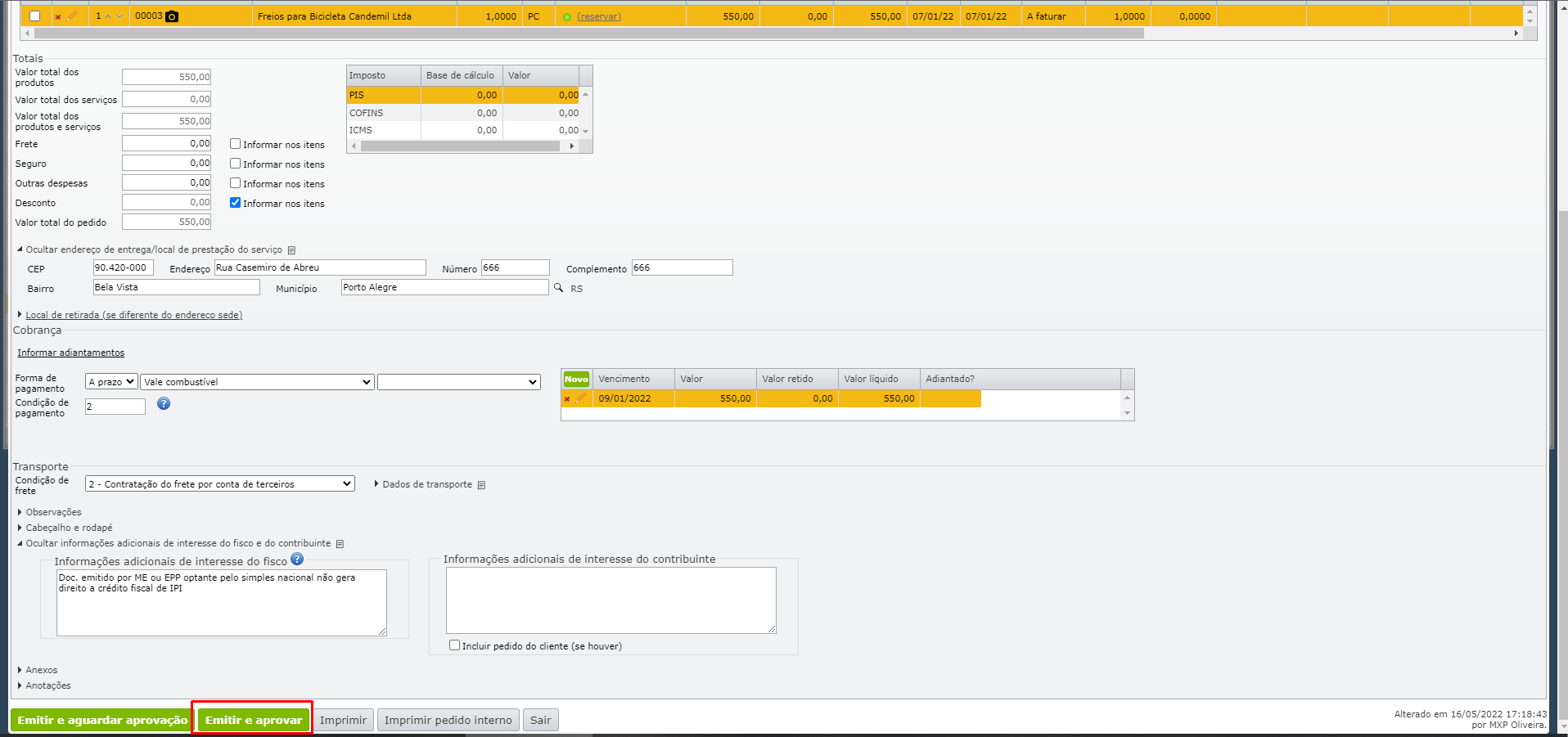The width and height of the screenshot is (1568, 737).
Task: Open Informar adiantamentos link
Action: point(71,353)
